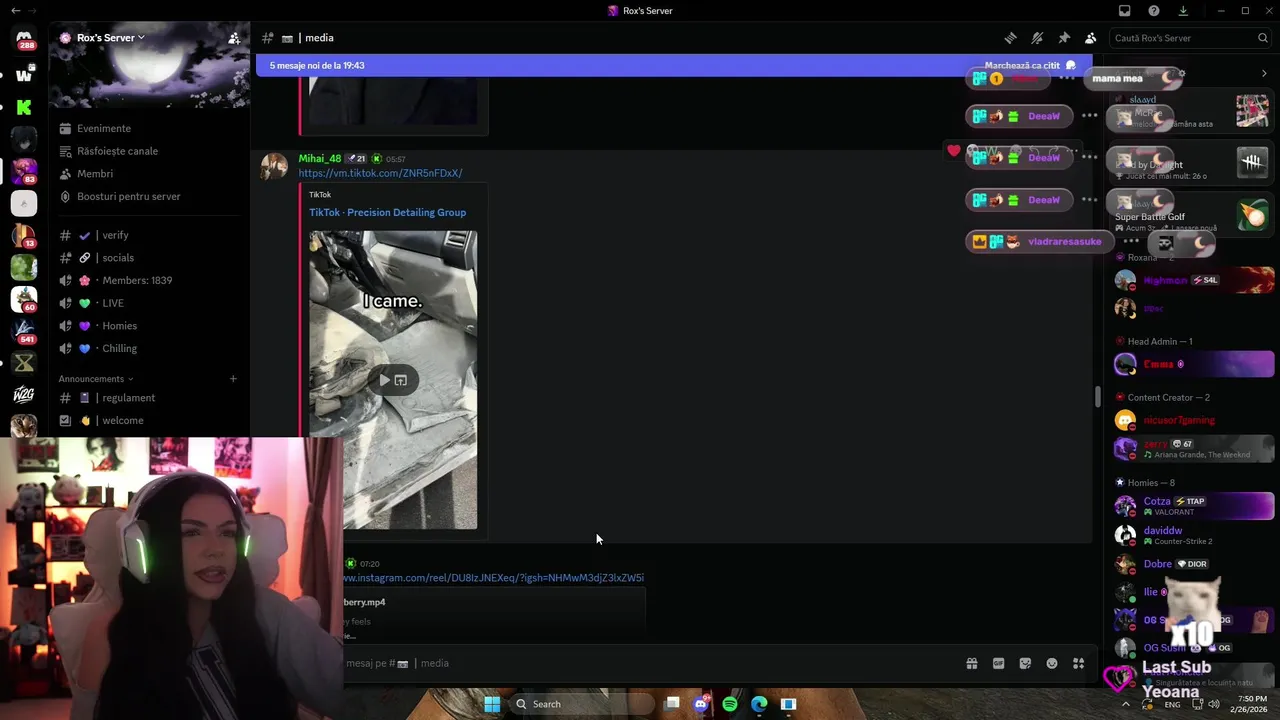Screen dimensions: 1280x720
Task: Click Marchează ca citit button
Action: pos(1030,65)
